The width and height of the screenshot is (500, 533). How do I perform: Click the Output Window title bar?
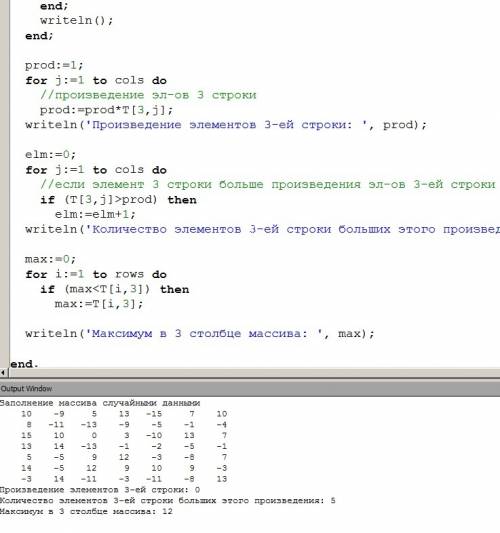250,389
